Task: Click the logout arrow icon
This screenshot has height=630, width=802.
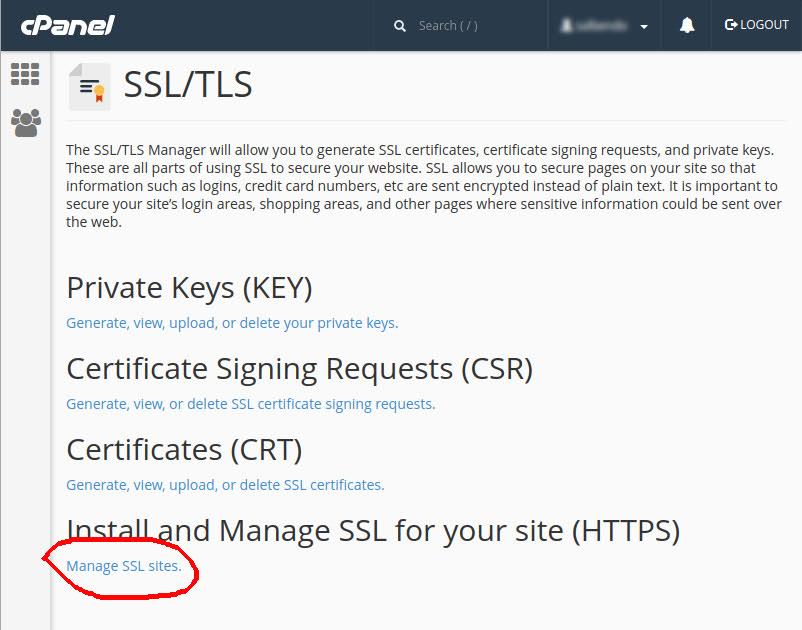Action: click(x=731, y=25)
